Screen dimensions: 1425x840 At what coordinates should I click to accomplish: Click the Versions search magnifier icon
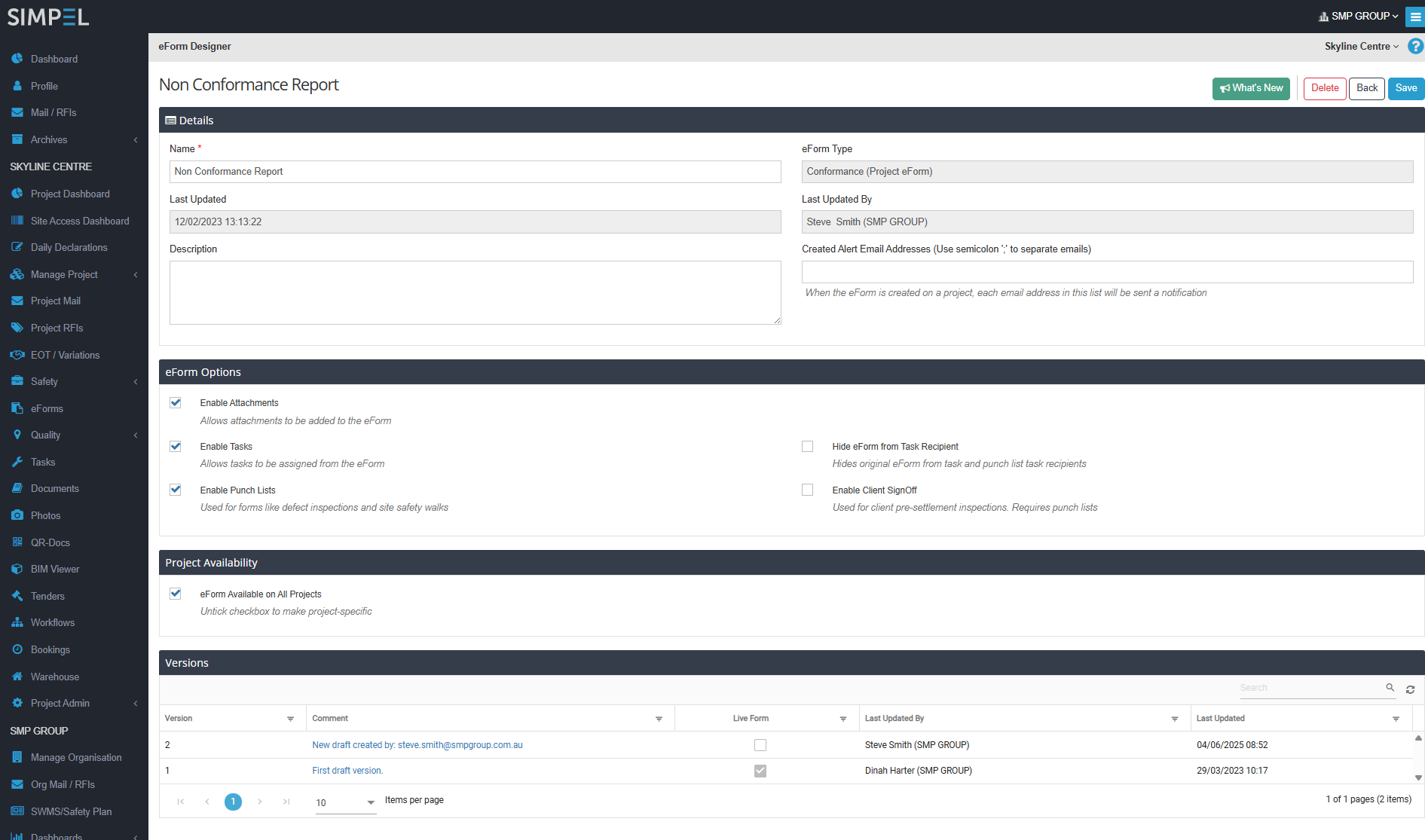click(x=1390, y=687)
